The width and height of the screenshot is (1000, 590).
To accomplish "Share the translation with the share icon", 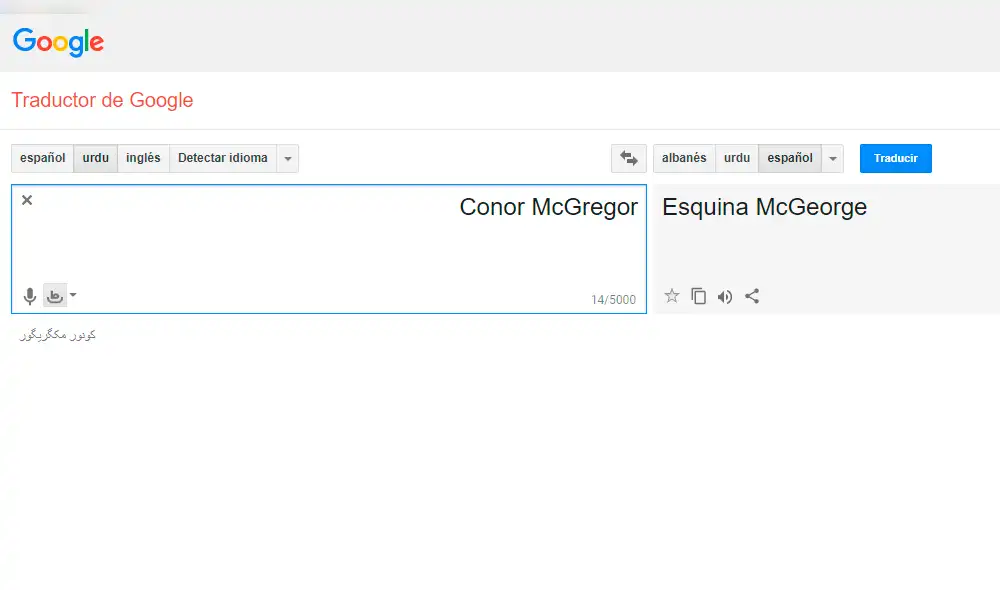I will [751, 295].
